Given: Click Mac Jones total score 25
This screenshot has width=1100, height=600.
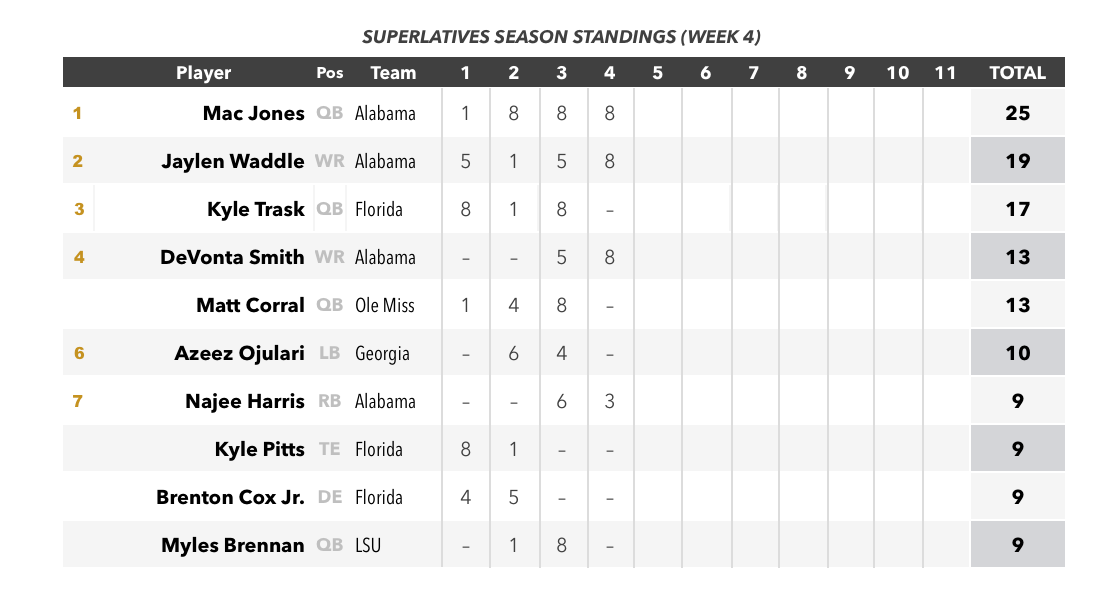Looking at the screenshot, I should pyautogui.click(x=1017, y=113).
